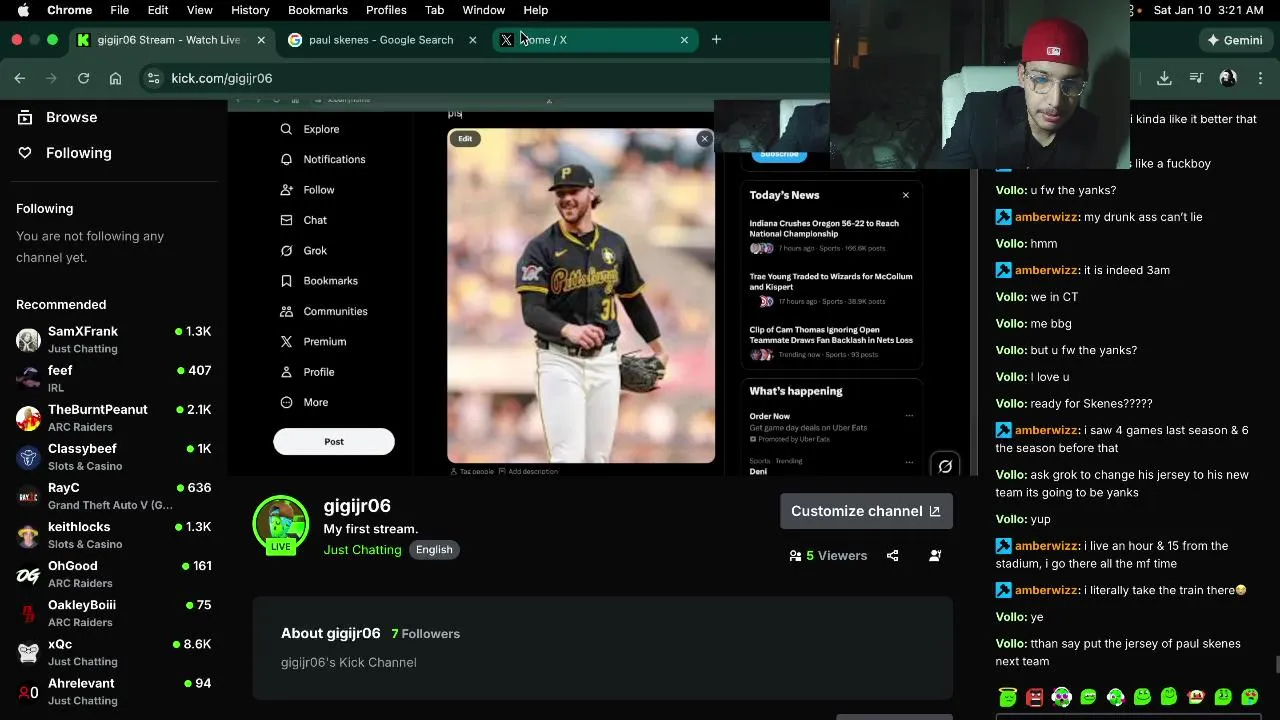Click the Indiana Crushes Oregon news headline
This screenshot has height=720, width=1280.
[824, 228]
